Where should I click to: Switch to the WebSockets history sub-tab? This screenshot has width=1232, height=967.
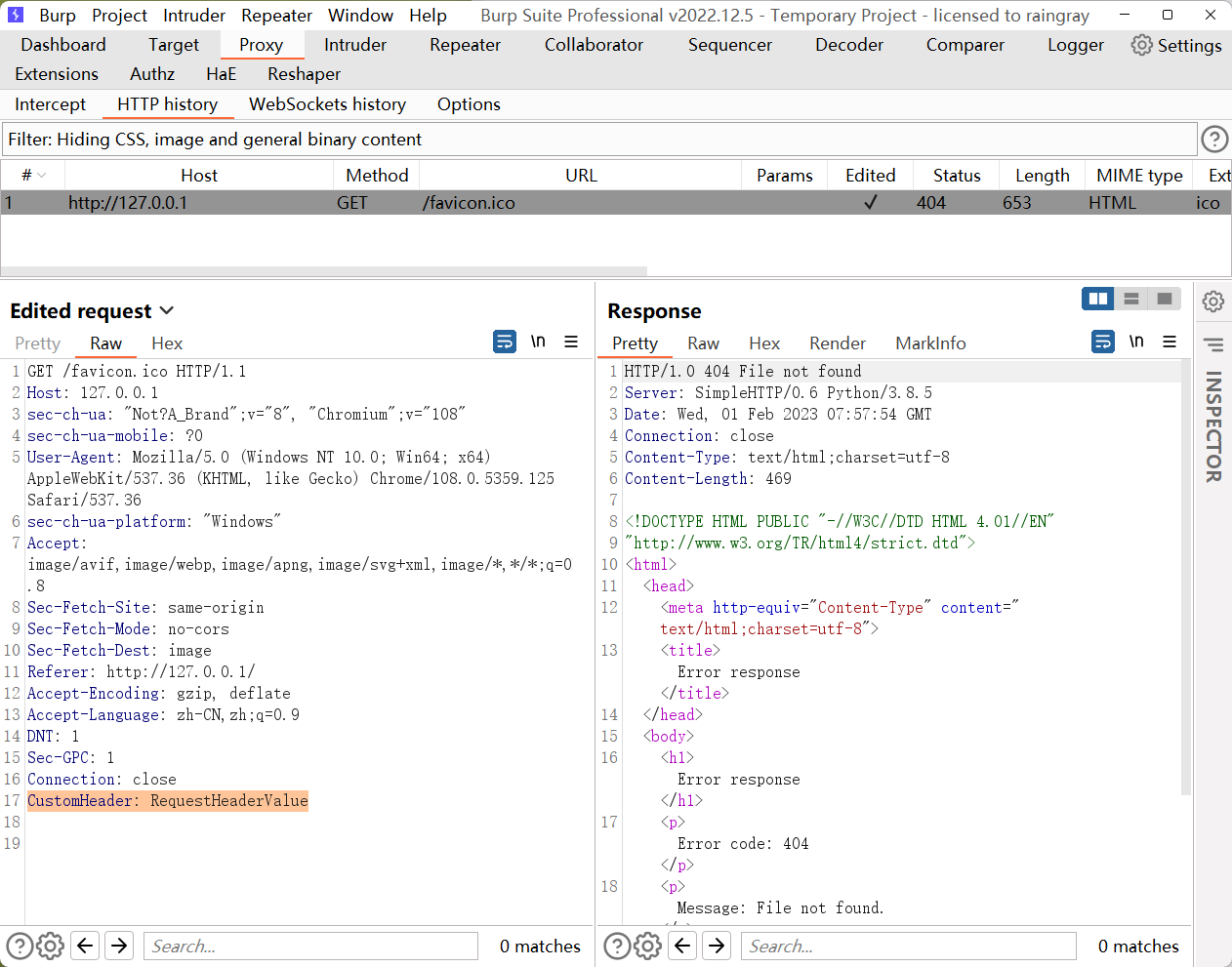327,104
